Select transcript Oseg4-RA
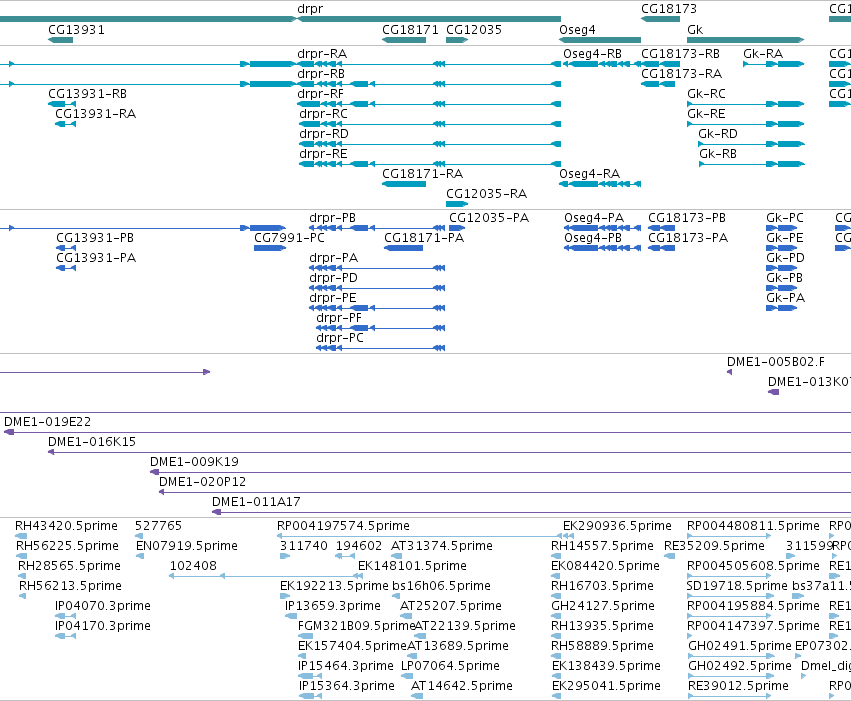The width and height of the screenshot is (851, 701). 589,174
